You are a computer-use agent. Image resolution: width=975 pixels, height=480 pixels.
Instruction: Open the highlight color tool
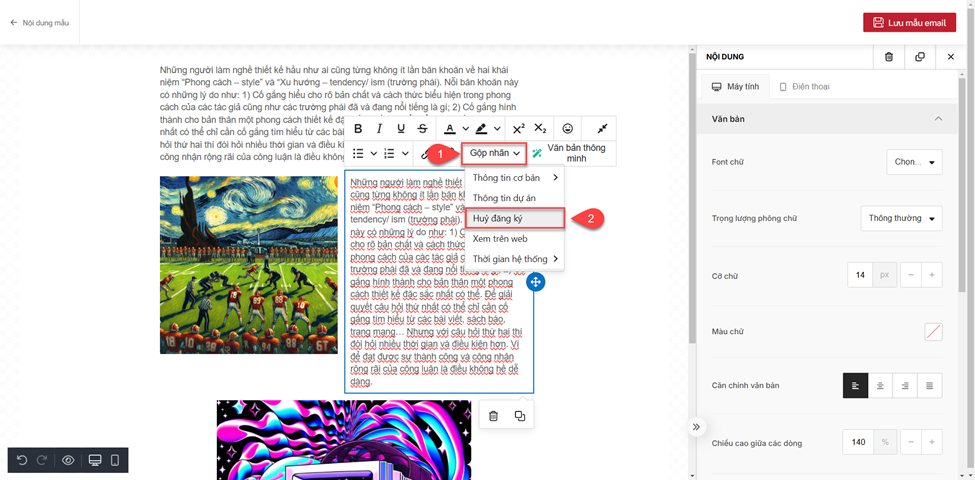481,129
